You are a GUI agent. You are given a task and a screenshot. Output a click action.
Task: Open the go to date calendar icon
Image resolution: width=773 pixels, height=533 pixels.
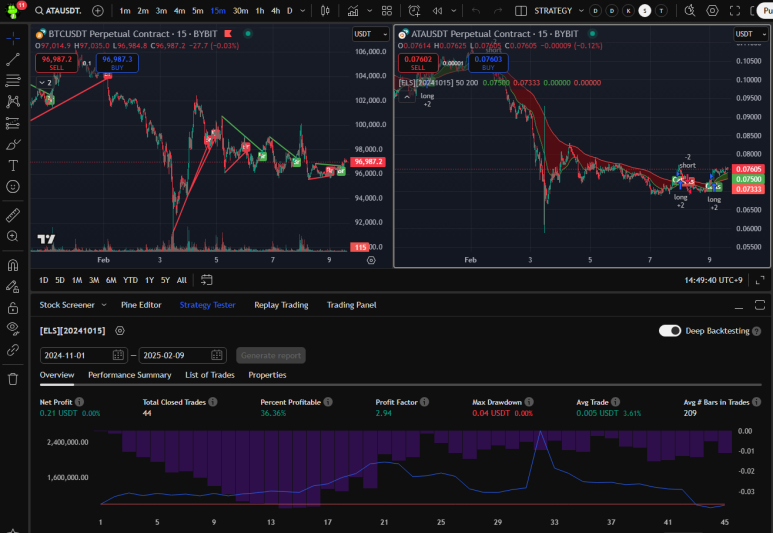click(x=207, y=280)
